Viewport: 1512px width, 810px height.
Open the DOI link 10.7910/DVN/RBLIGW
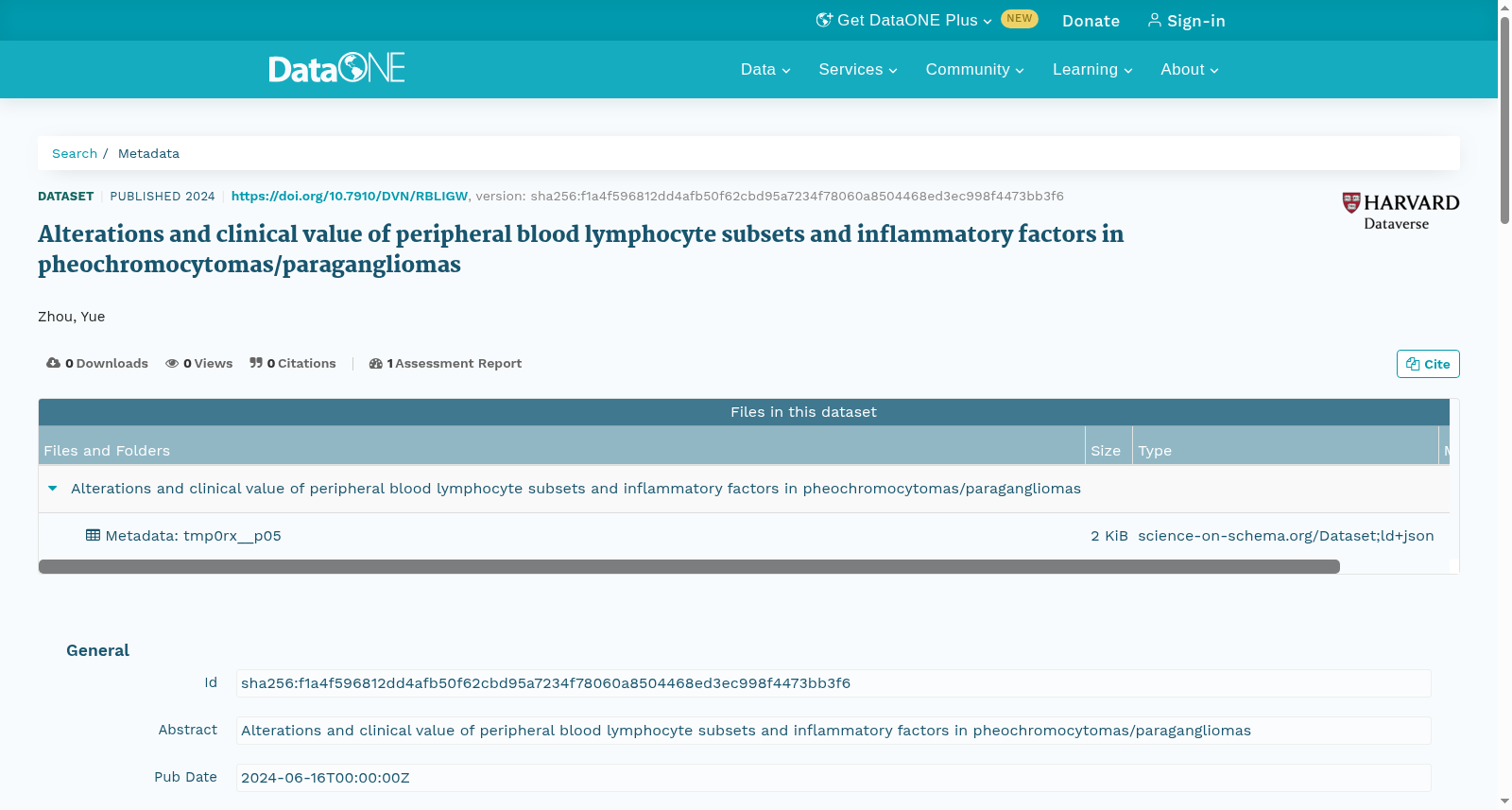pyautogui.click(x=350, y=196)
